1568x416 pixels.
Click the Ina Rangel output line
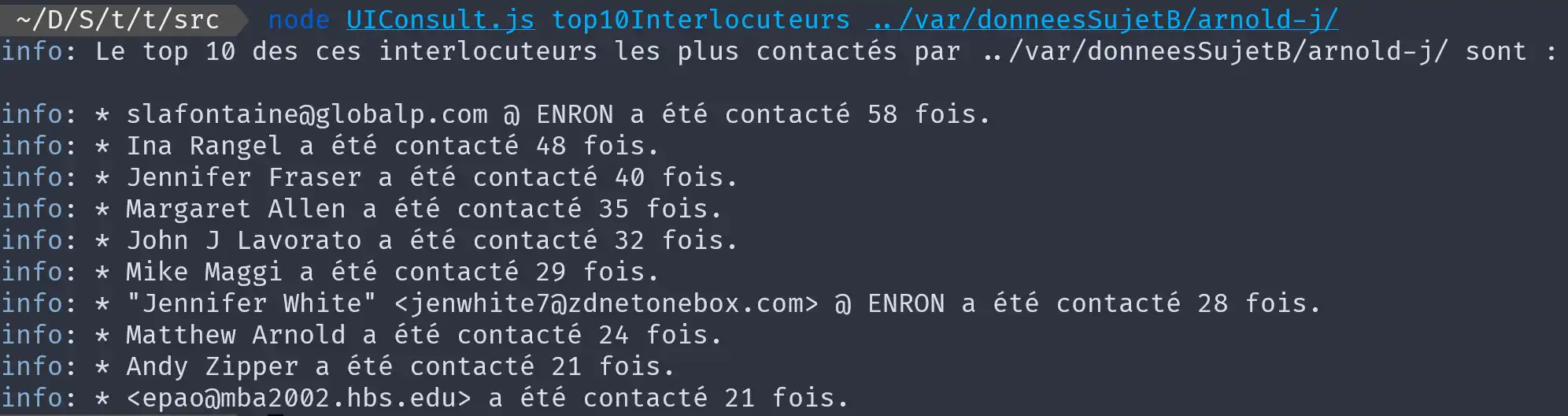tap(392, 147)
